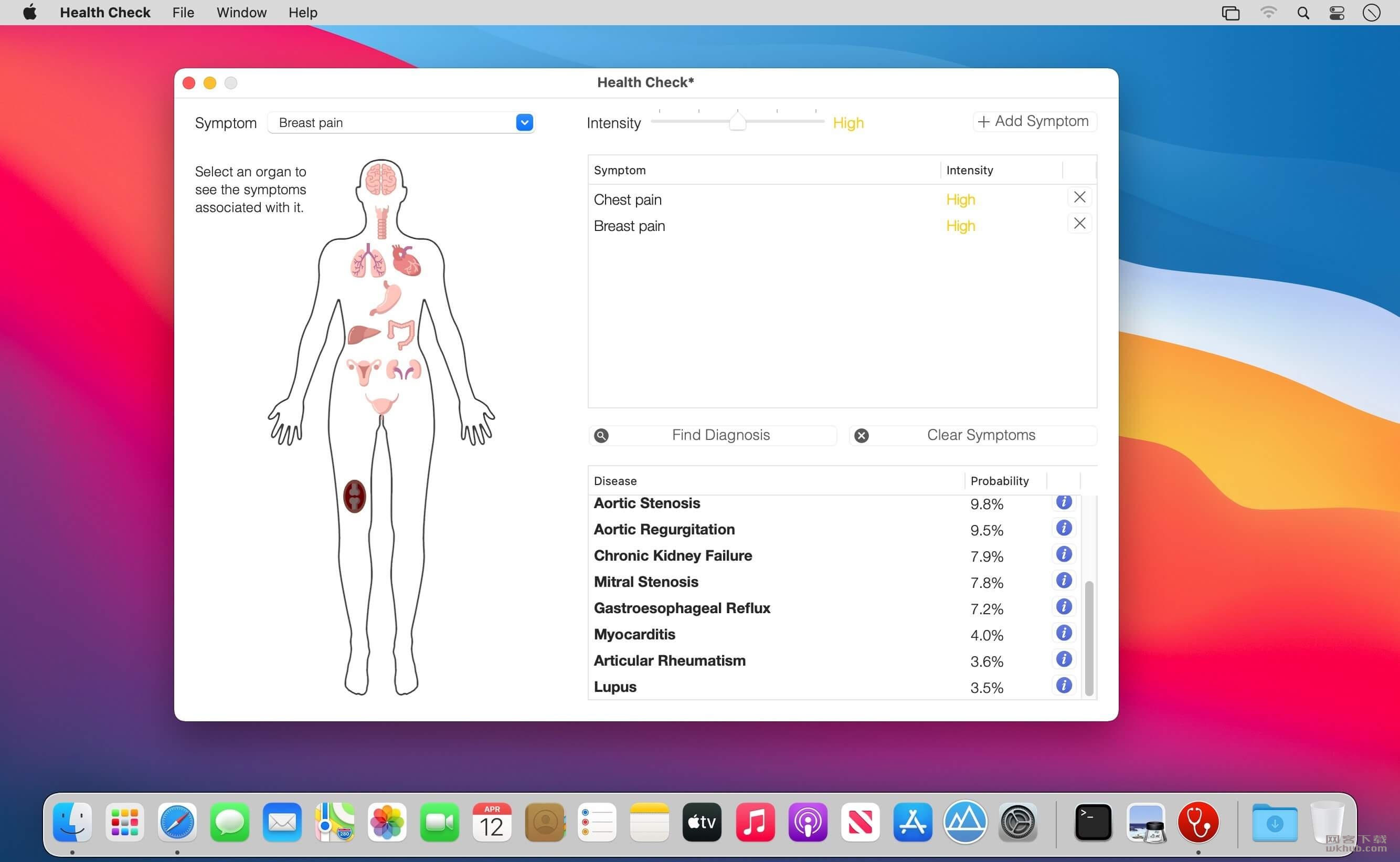
Task: Open info for Aortic Regurgitation
Action: tap(1063, 528)
